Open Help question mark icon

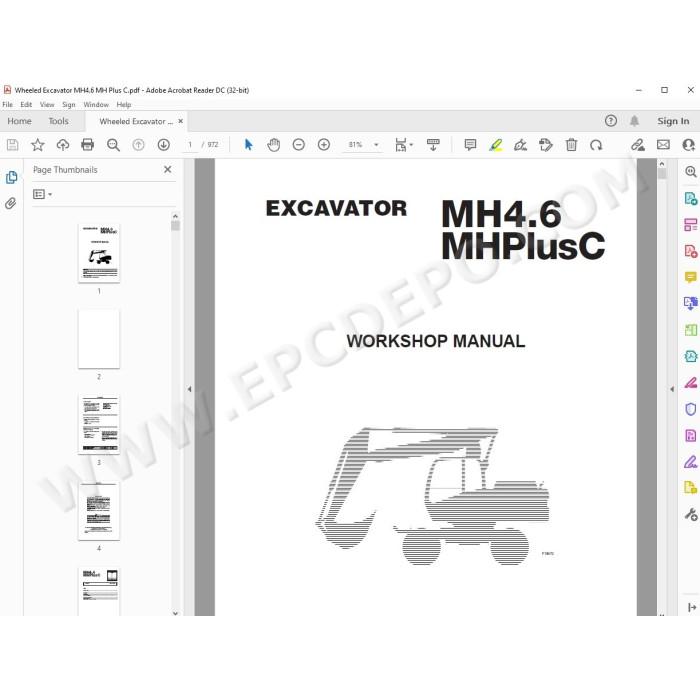611,121
